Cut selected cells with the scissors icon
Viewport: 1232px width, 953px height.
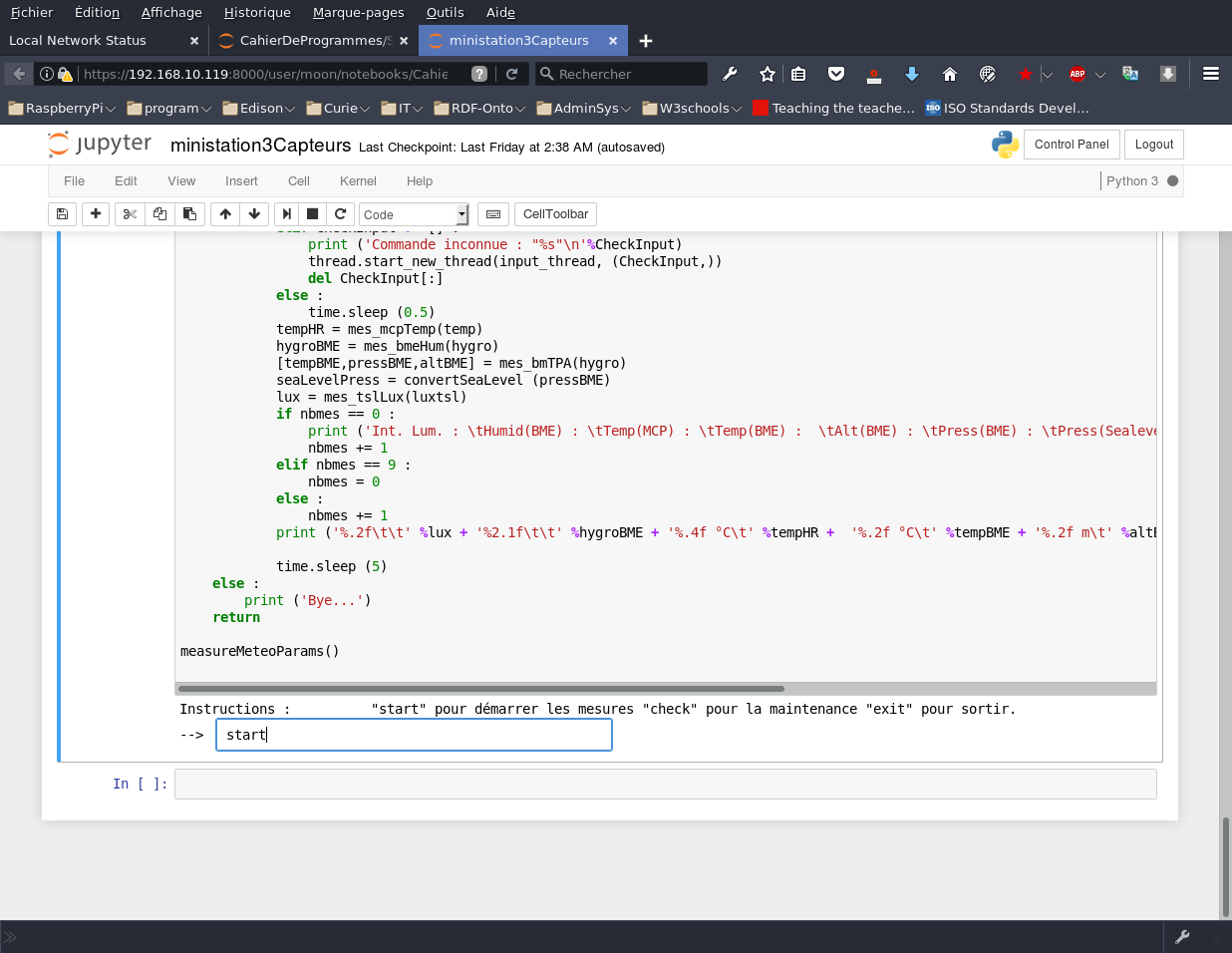(130, 214)
